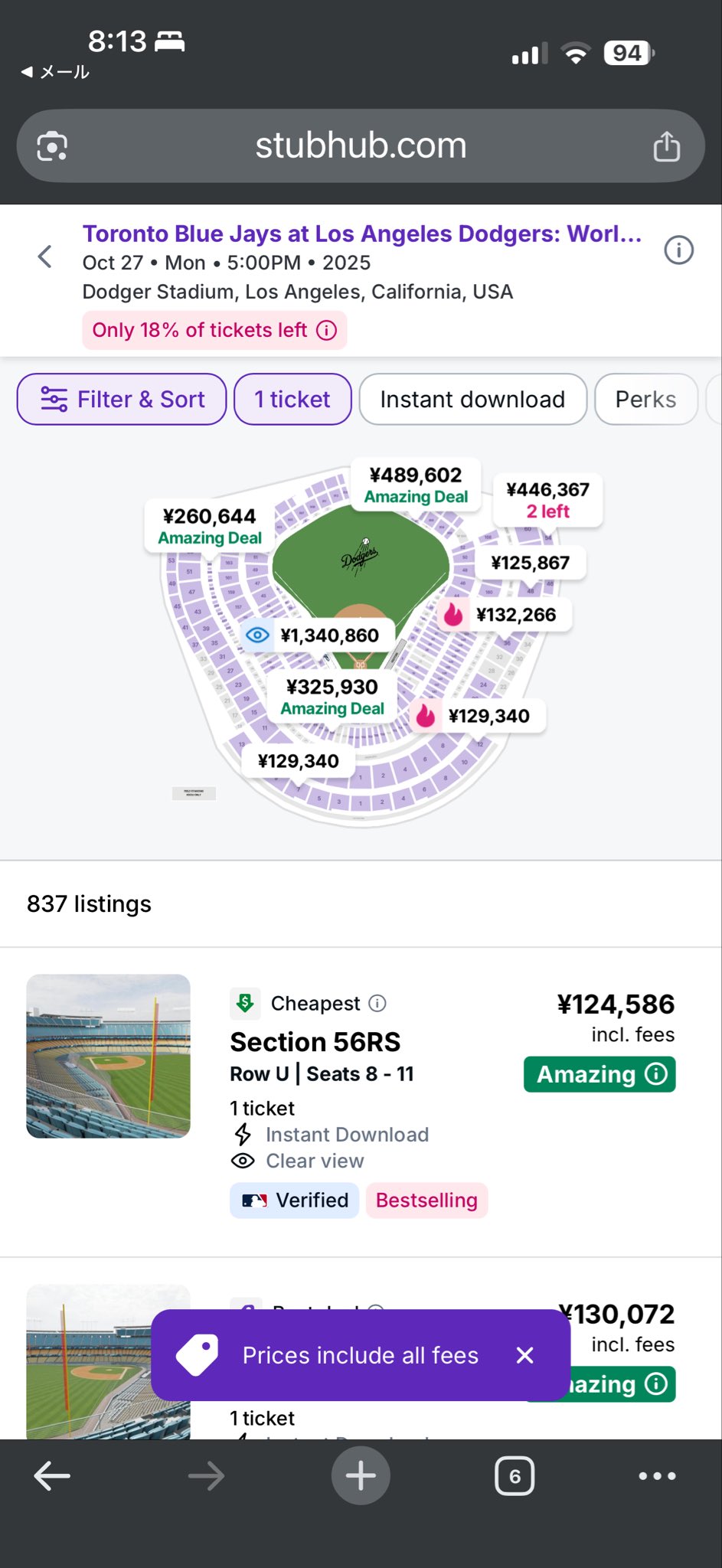The width and height of the screenshot is (722, 1568).
Task: Dismiss the 'Prices include all fees' banner
Action: 524,1355
